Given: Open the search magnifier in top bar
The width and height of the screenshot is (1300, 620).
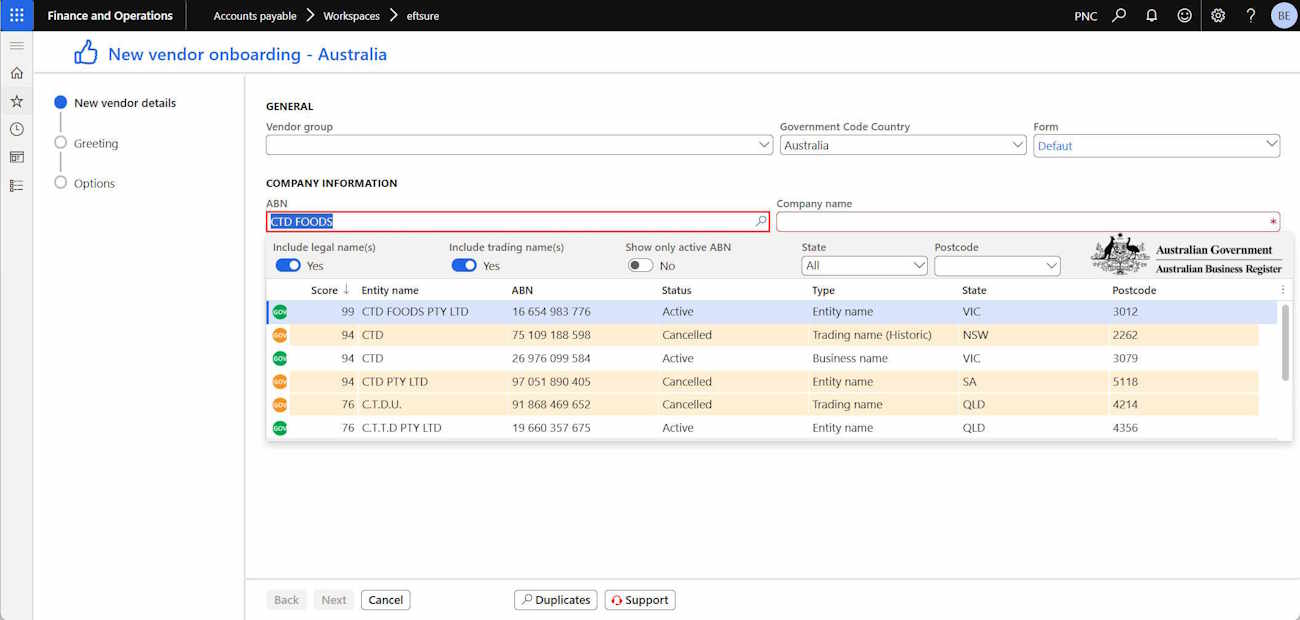Looking at the screenshot, I should 1119,16.
